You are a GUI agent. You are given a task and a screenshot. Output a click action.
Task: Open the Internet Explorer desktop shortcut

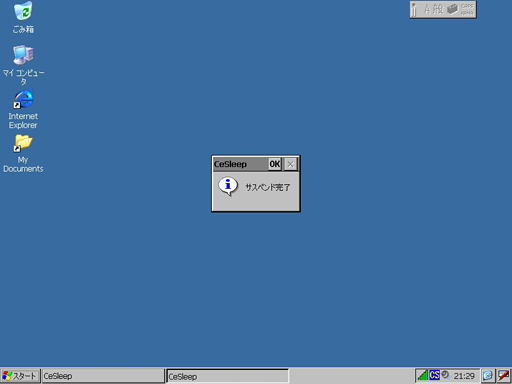(23, 108)
